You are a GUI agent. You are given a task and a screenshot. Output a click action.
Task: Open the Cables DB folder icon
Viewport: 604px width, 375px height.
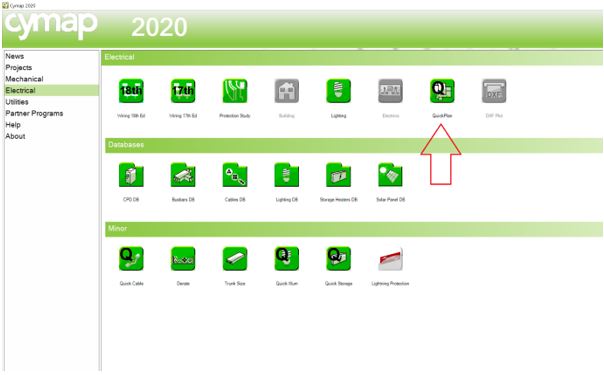[x=235, y=175]
